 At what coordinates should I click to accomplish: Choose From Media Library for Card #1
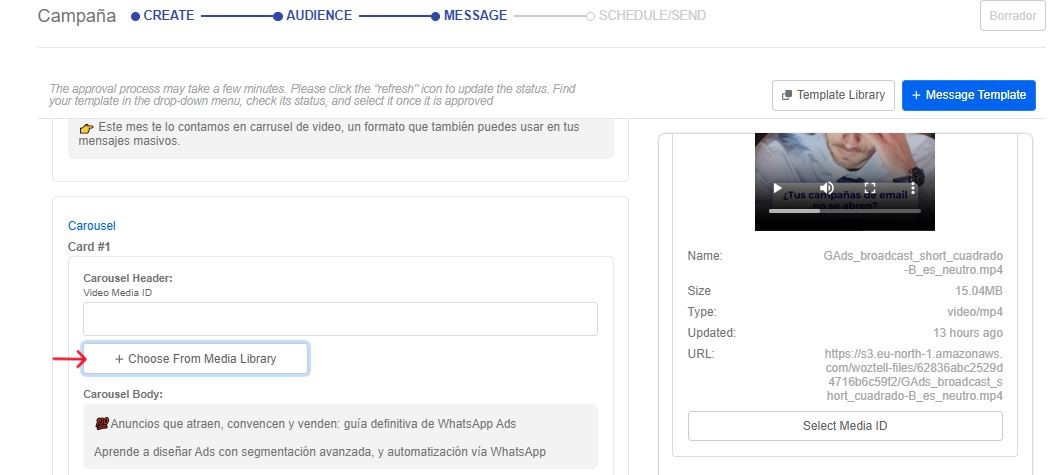(196, 358)
